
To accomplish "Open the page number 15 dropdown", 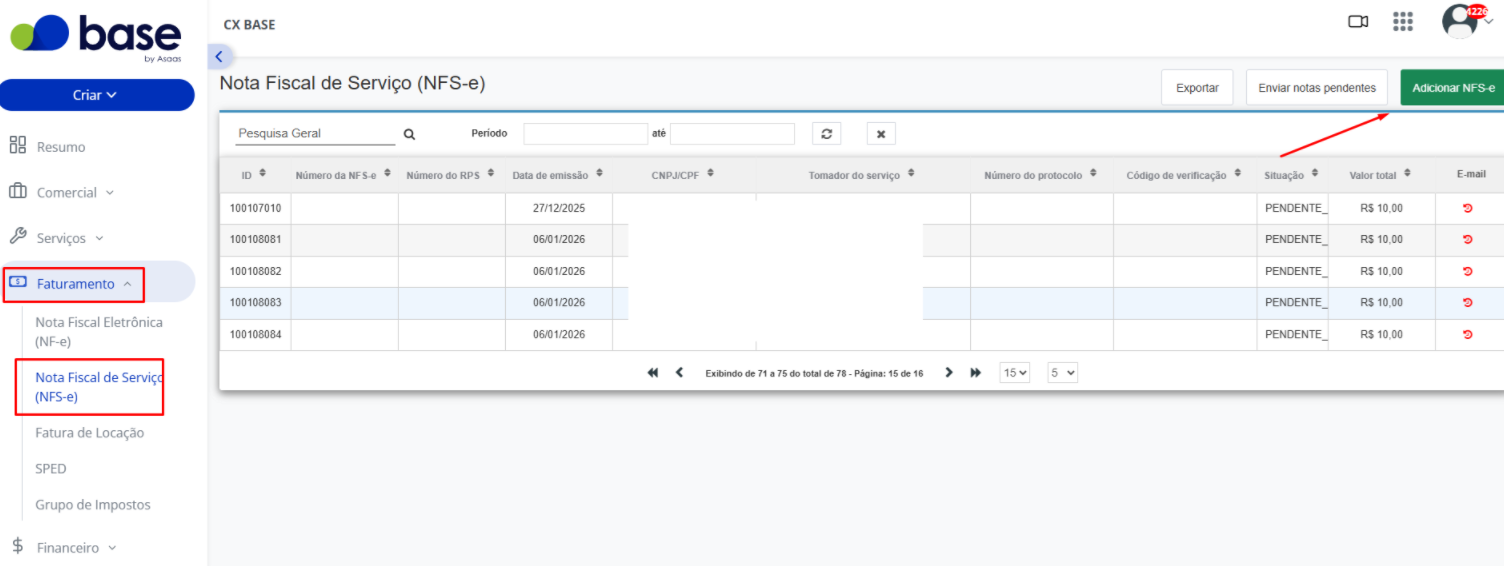I will (1015, 373).
